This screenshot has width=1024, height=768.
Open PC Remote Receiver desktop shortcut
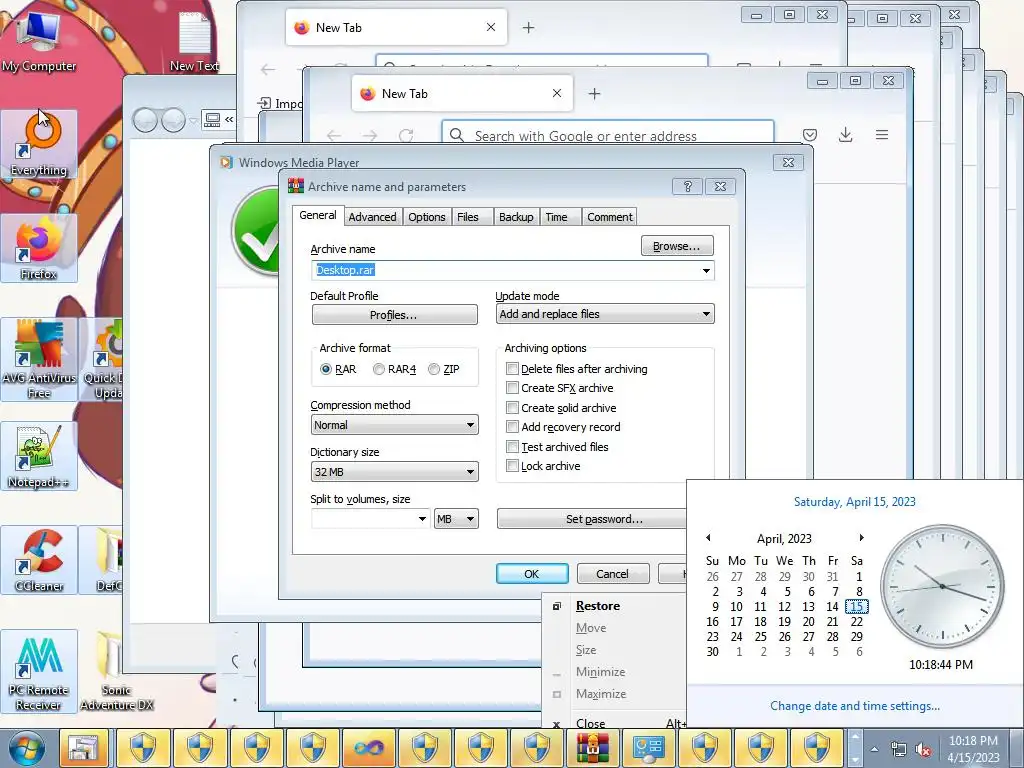(39, 671)
